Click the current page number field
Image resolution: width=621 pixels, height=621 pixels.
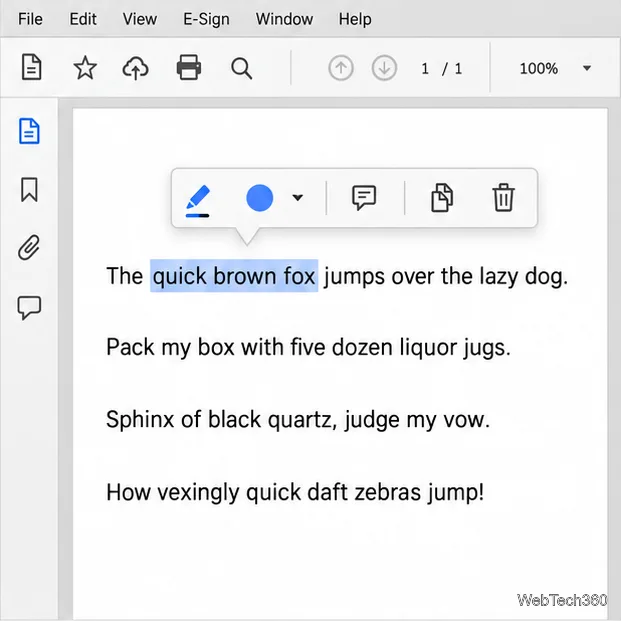pos(425,69)
